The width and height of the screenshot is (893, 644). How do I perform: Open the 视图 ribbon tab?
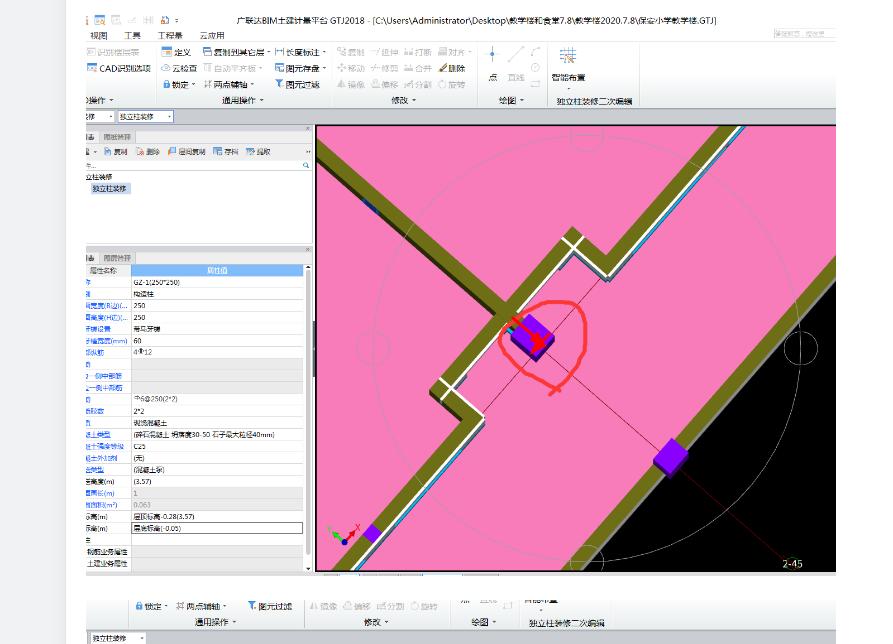pos(99,35)
